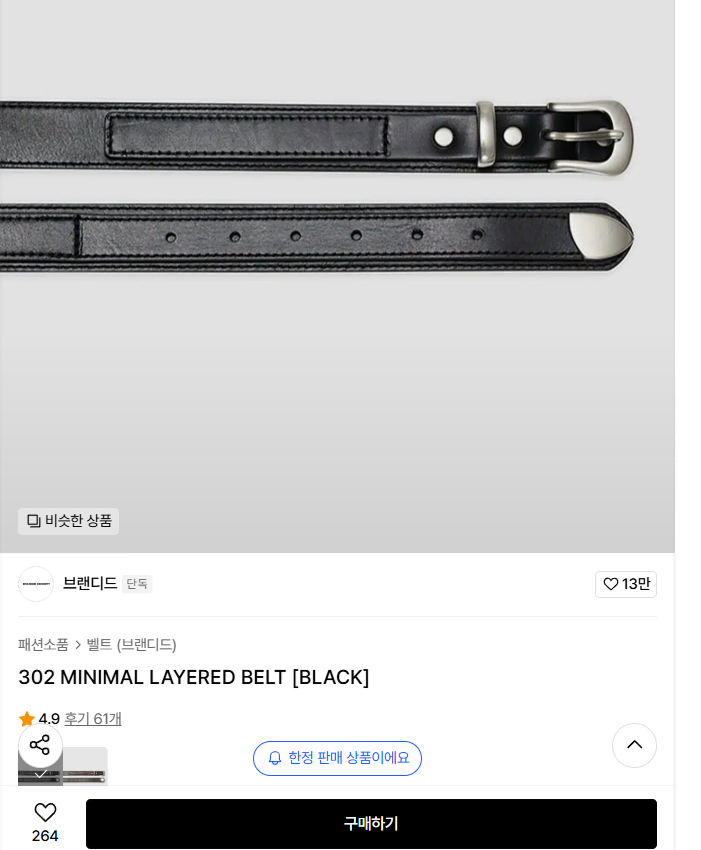This screenshot has height=850, width=701.
Task: Navigate to 벨트 (브랜디드) breadcrumb
Action: point(131,645)
